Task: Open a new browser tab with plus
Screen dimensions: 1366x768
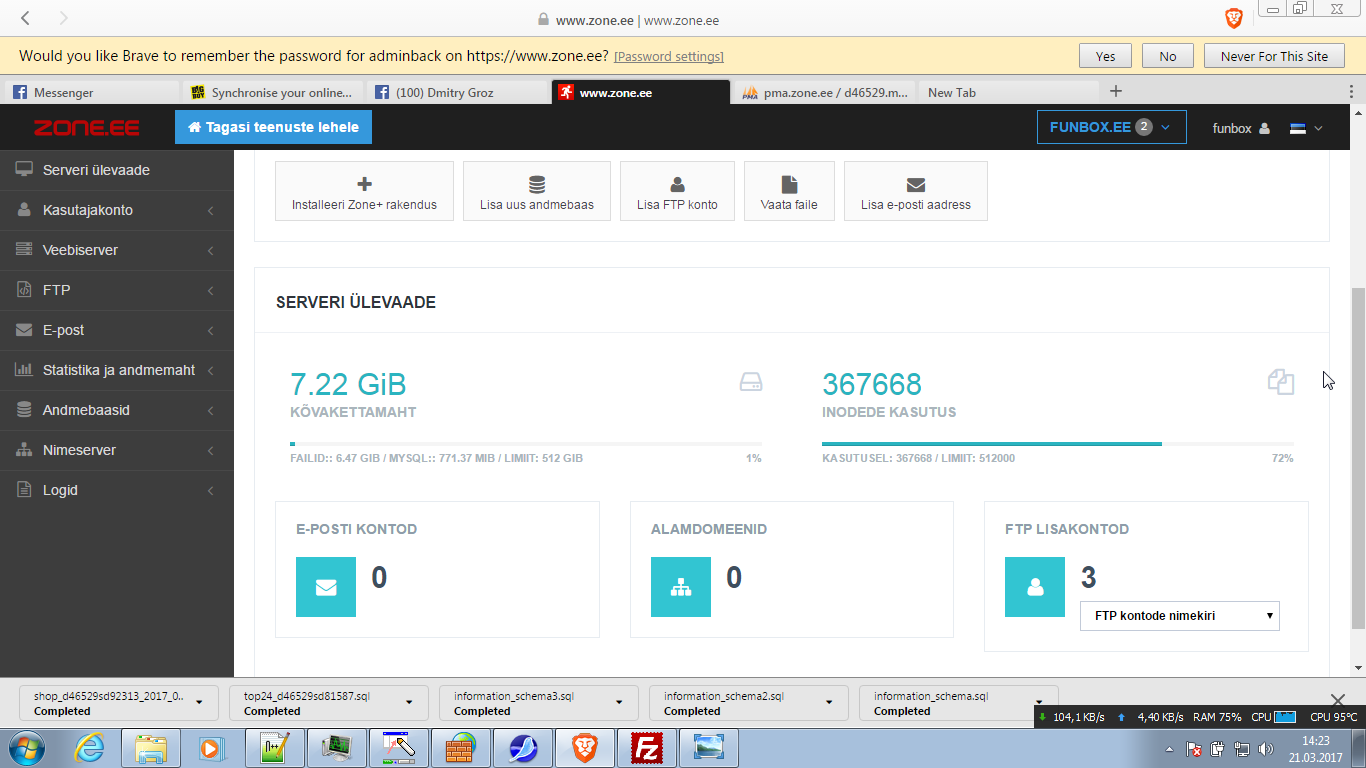Action: coord(1116,91)
